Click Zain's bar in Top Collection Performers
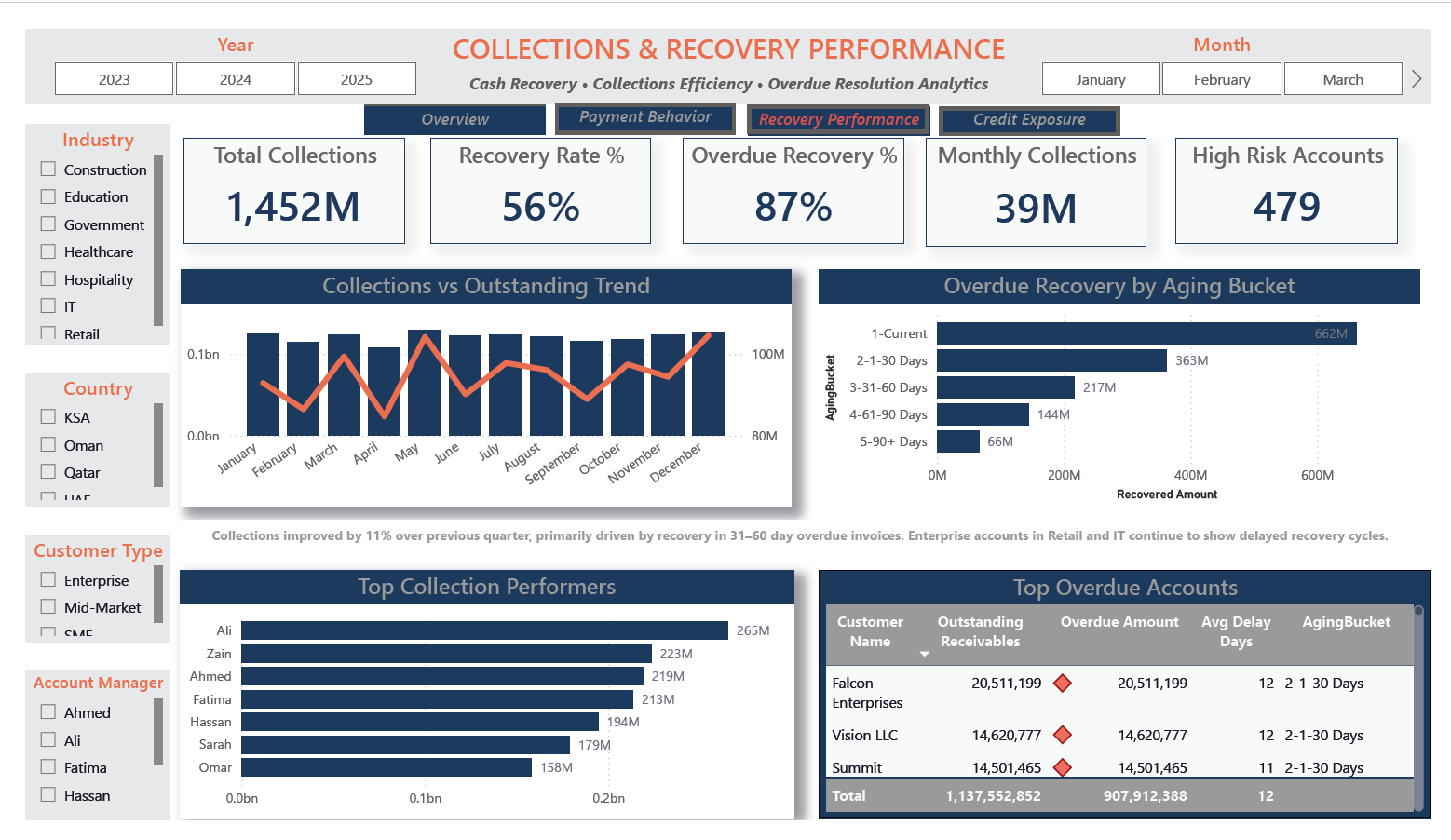 [x=446, y=654]
